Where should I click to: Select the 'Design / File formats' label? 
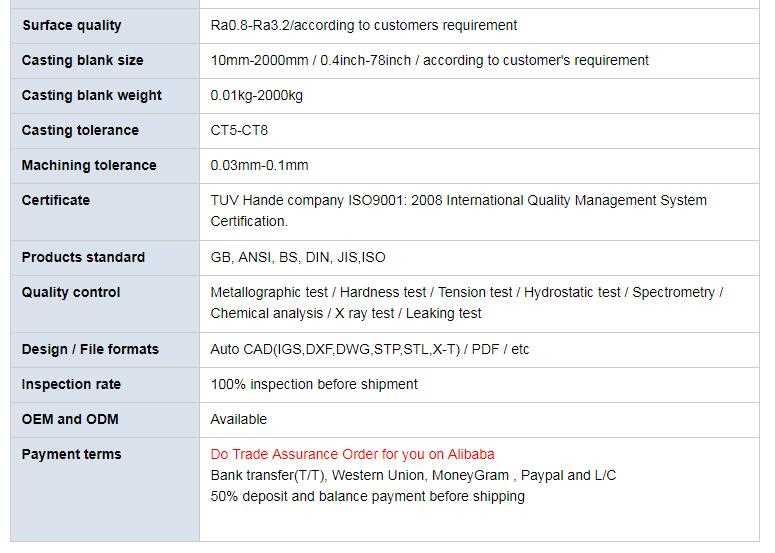90,349
